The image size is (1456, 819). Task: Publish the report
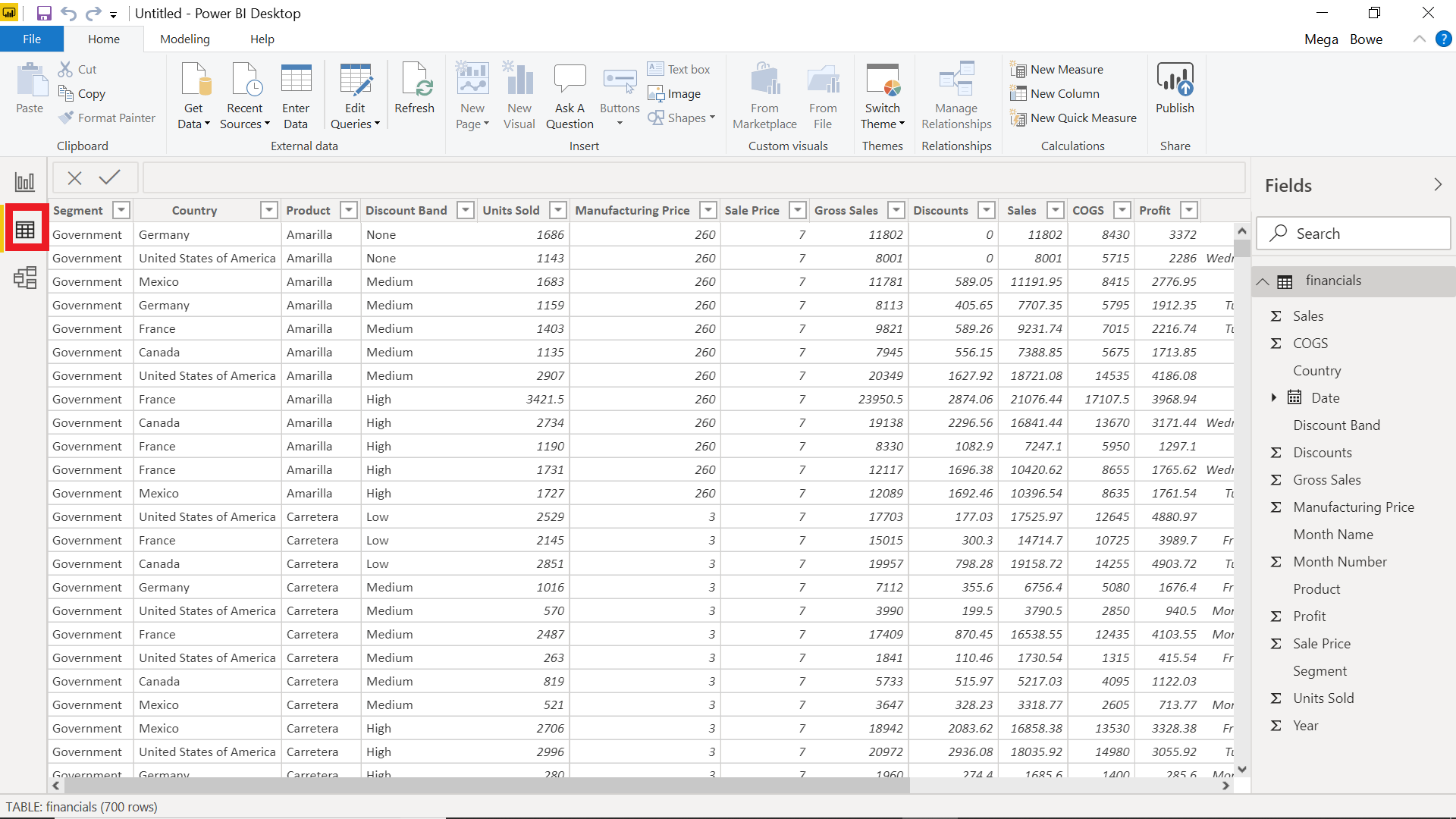pos(1175,88)
